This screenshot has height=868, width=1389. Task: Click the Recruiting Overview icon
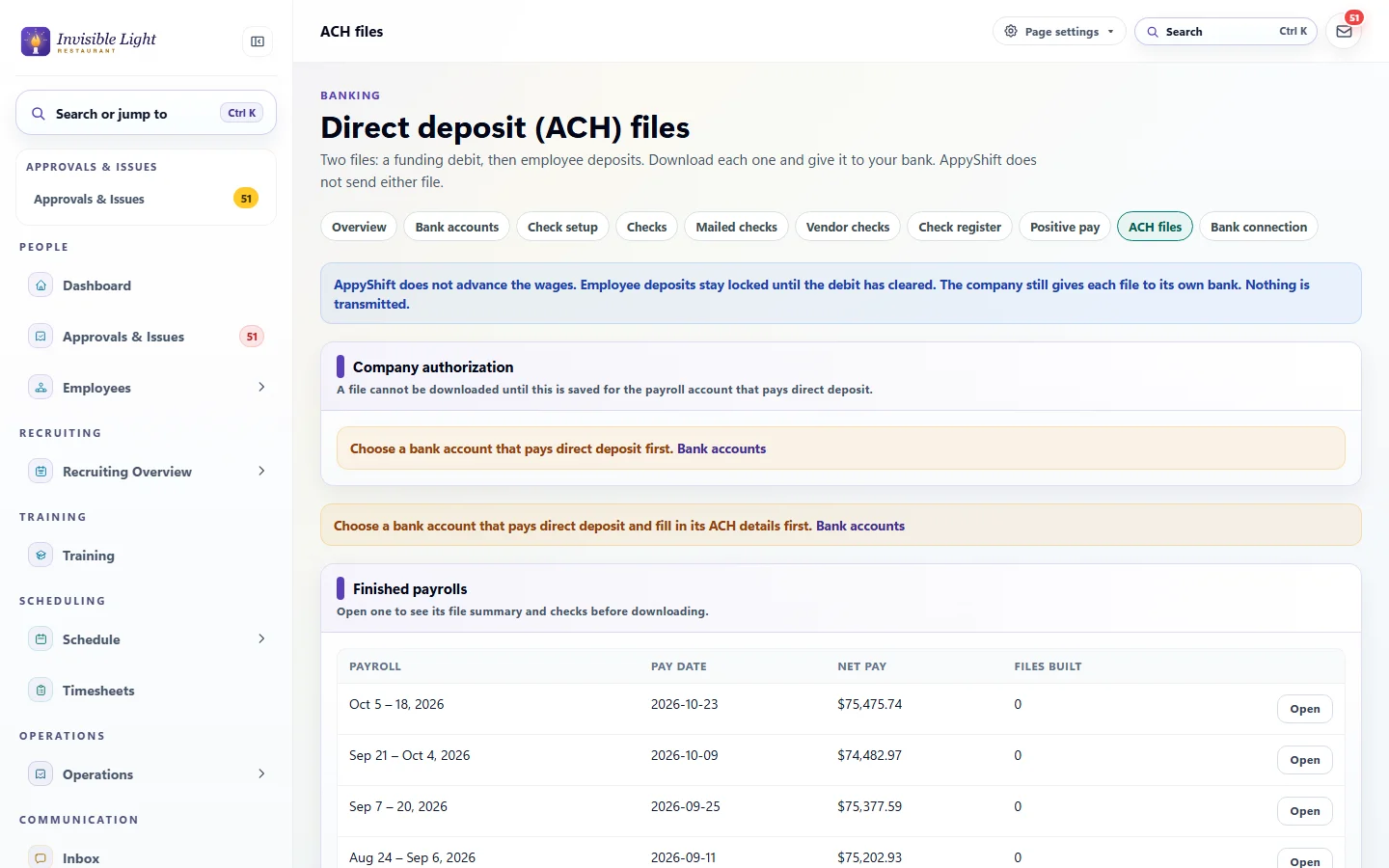click(41, 472)
